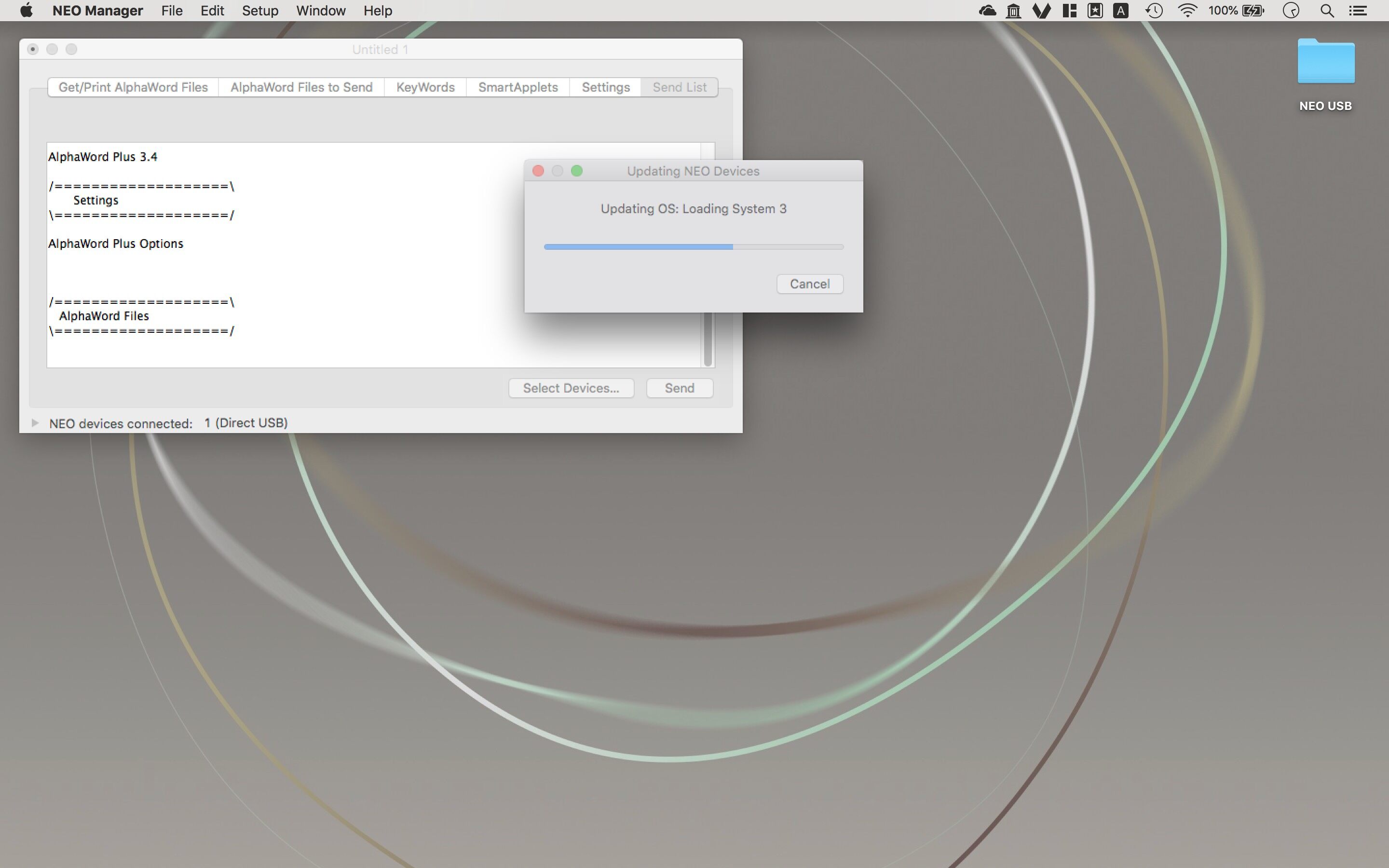Click 'AlphaWord Plus 3.4' text line
Viewport: 1389px width, 868px height.
tap(103, 157)
